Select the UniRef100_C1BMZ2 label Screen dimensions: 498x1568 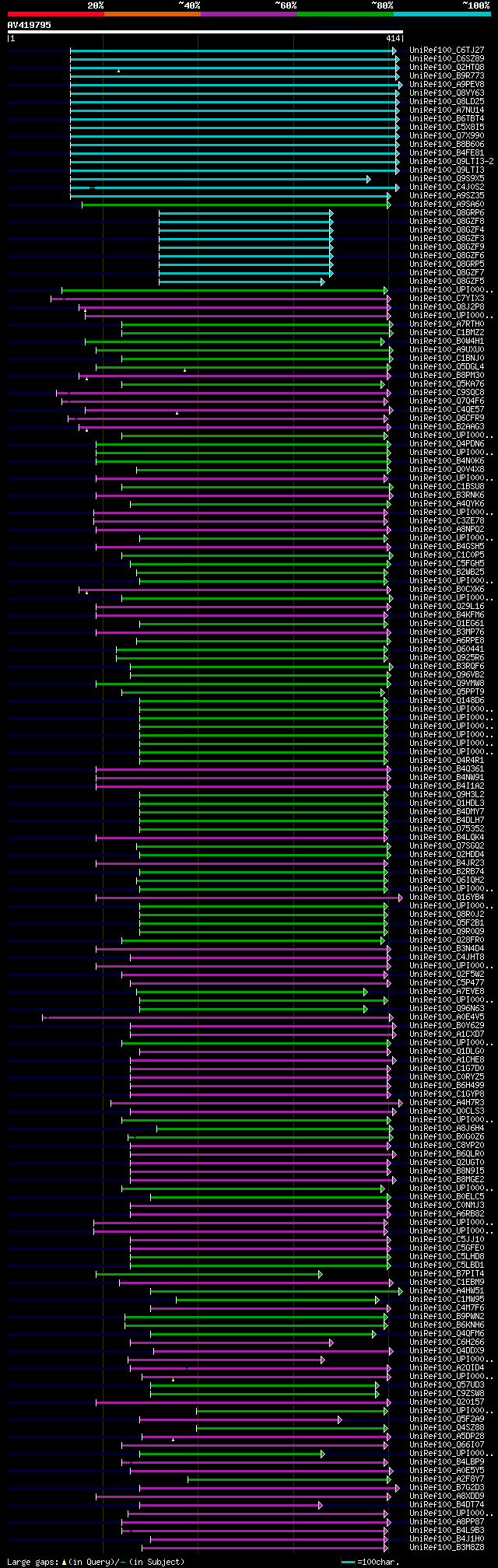(x=447, y=333)
